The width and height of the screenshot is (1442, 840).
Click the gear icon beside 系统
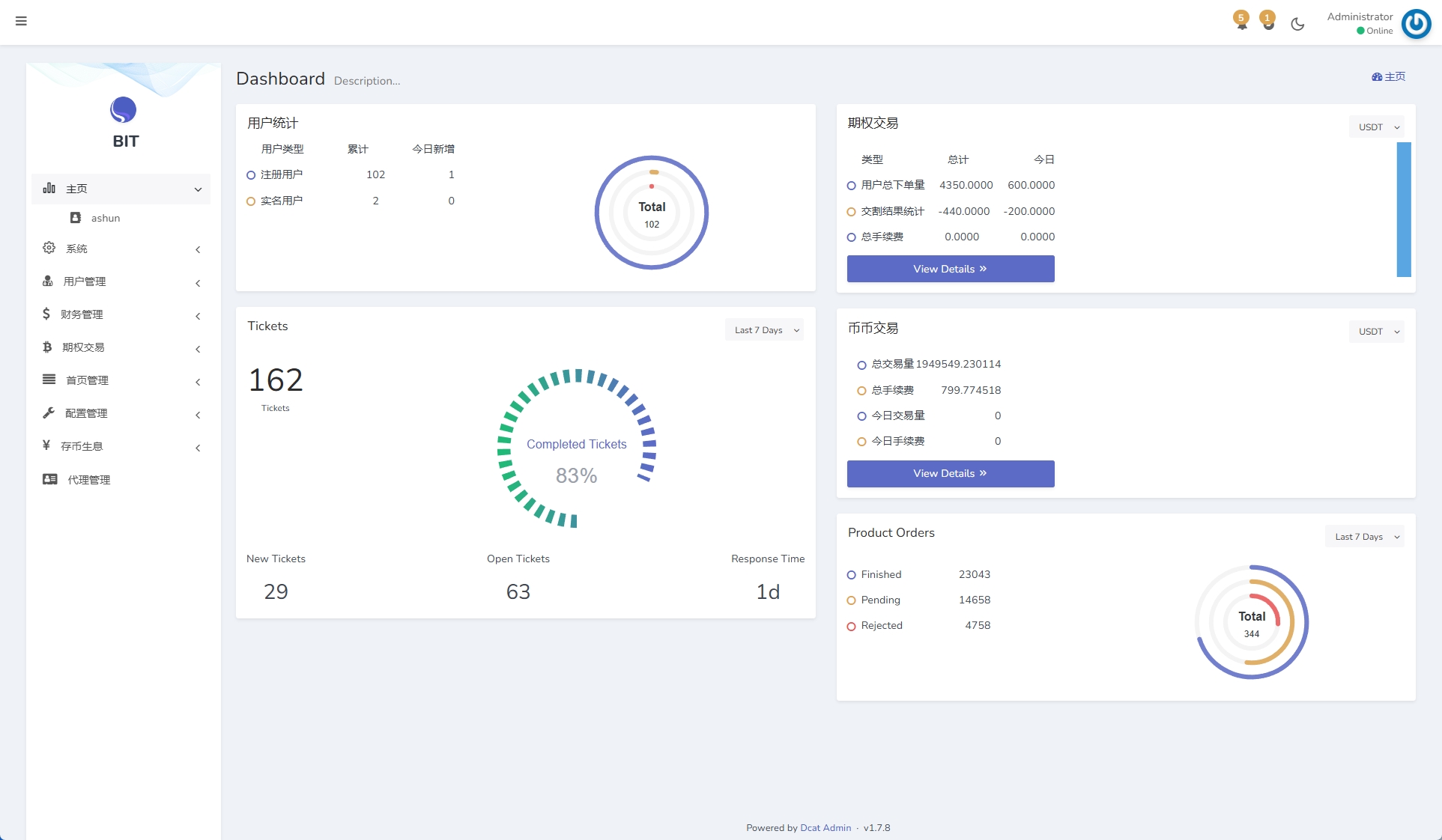(49, 248)
